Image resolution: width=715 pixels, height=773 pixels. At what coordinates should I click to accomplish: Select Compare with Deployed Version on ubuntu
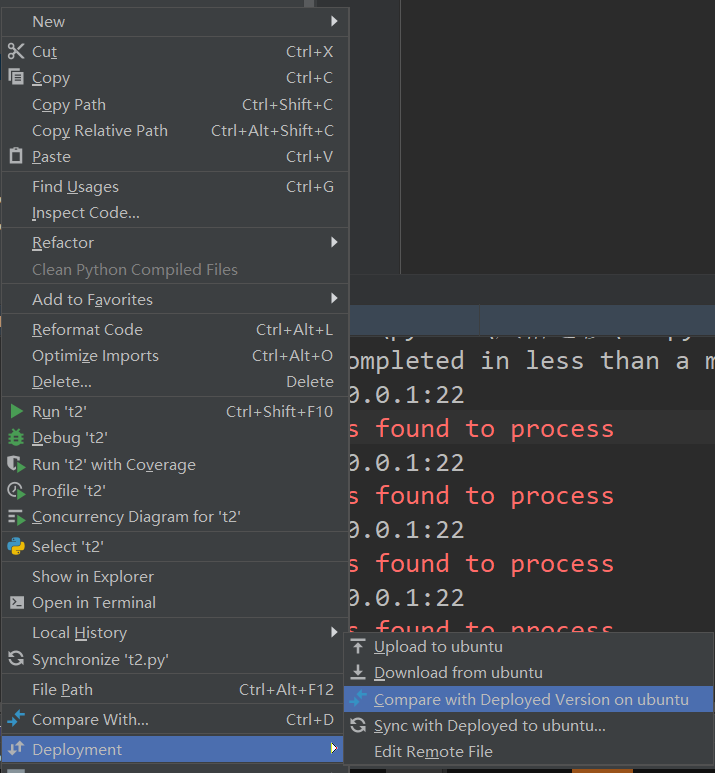pyautogui.click(x=530, y=700)
